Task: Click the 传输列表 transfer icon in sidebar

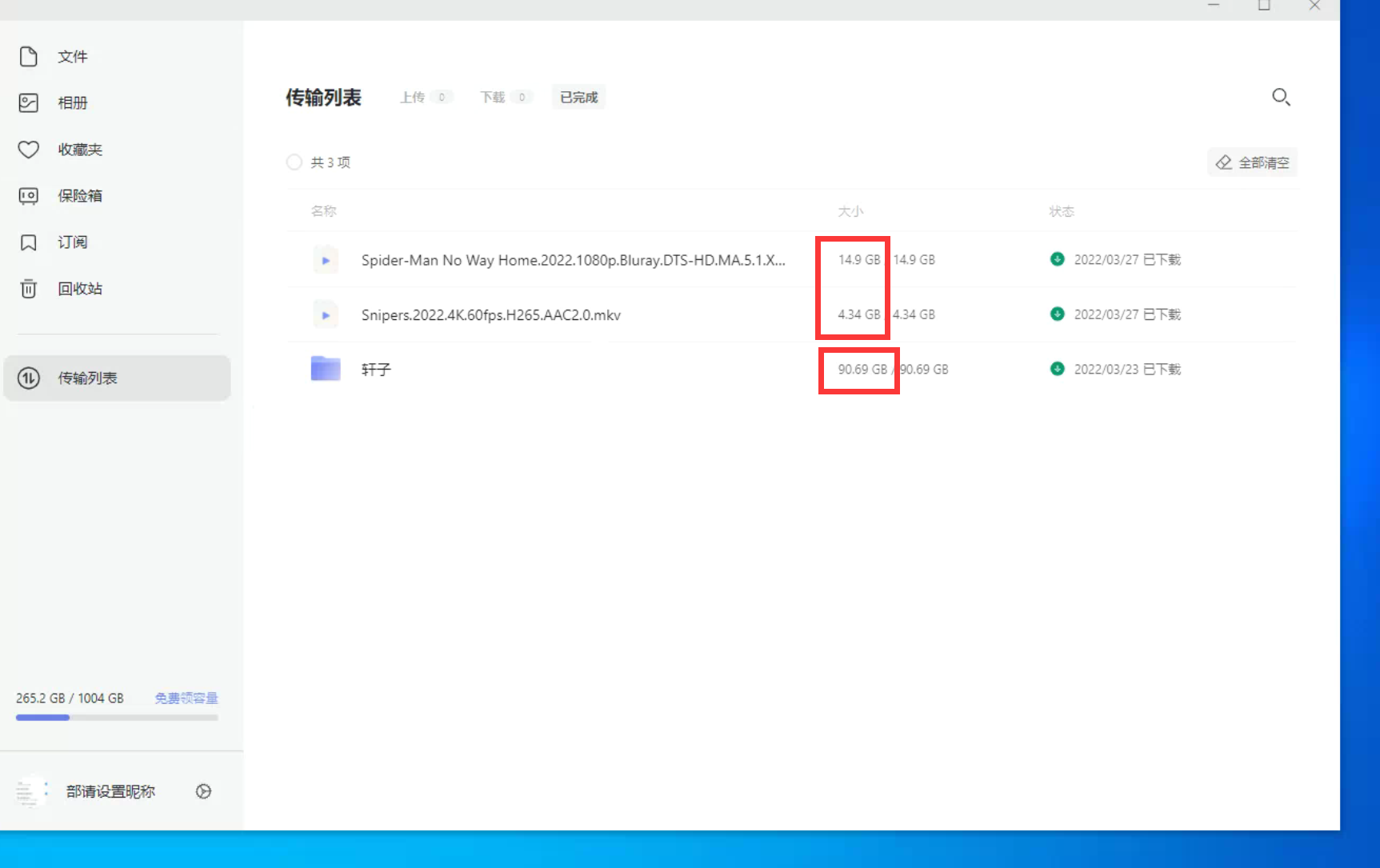Action: pos(29,378)
